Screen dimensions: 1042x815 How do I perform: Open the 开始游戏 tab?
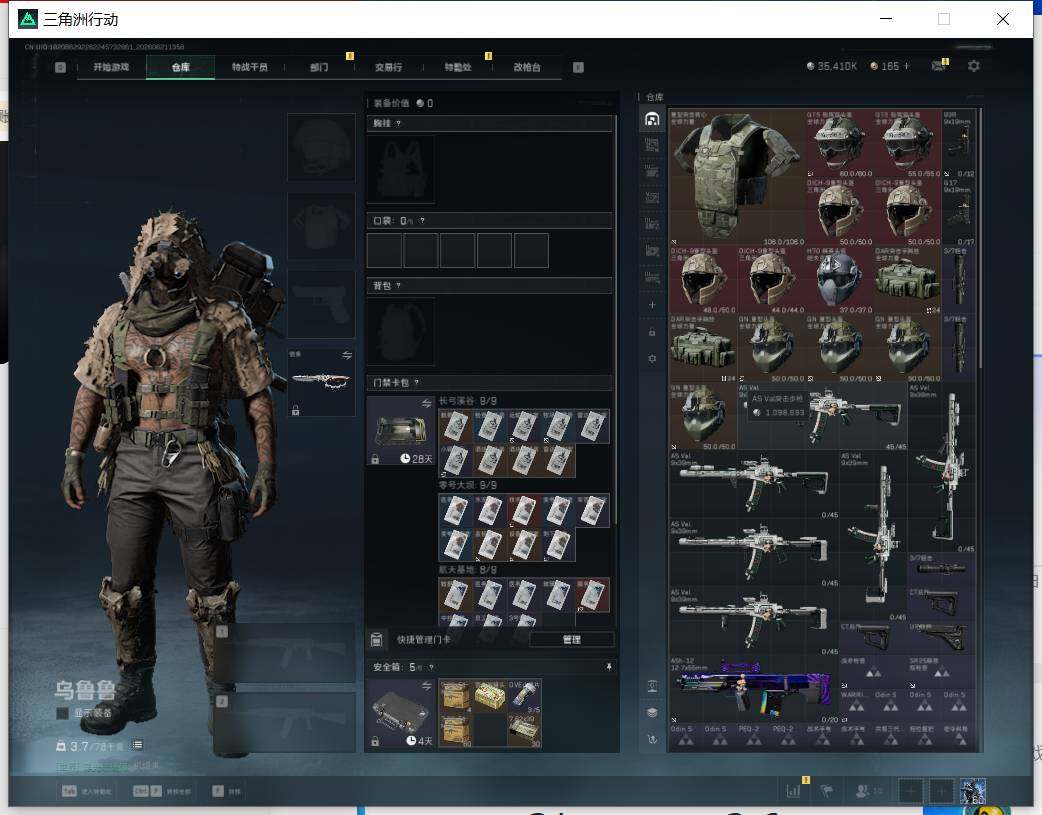point(111,67)
